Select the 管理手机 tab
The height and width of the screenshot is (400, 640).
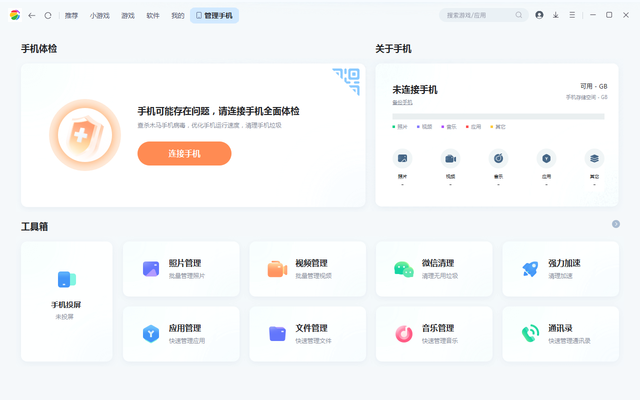pos(214,16)
